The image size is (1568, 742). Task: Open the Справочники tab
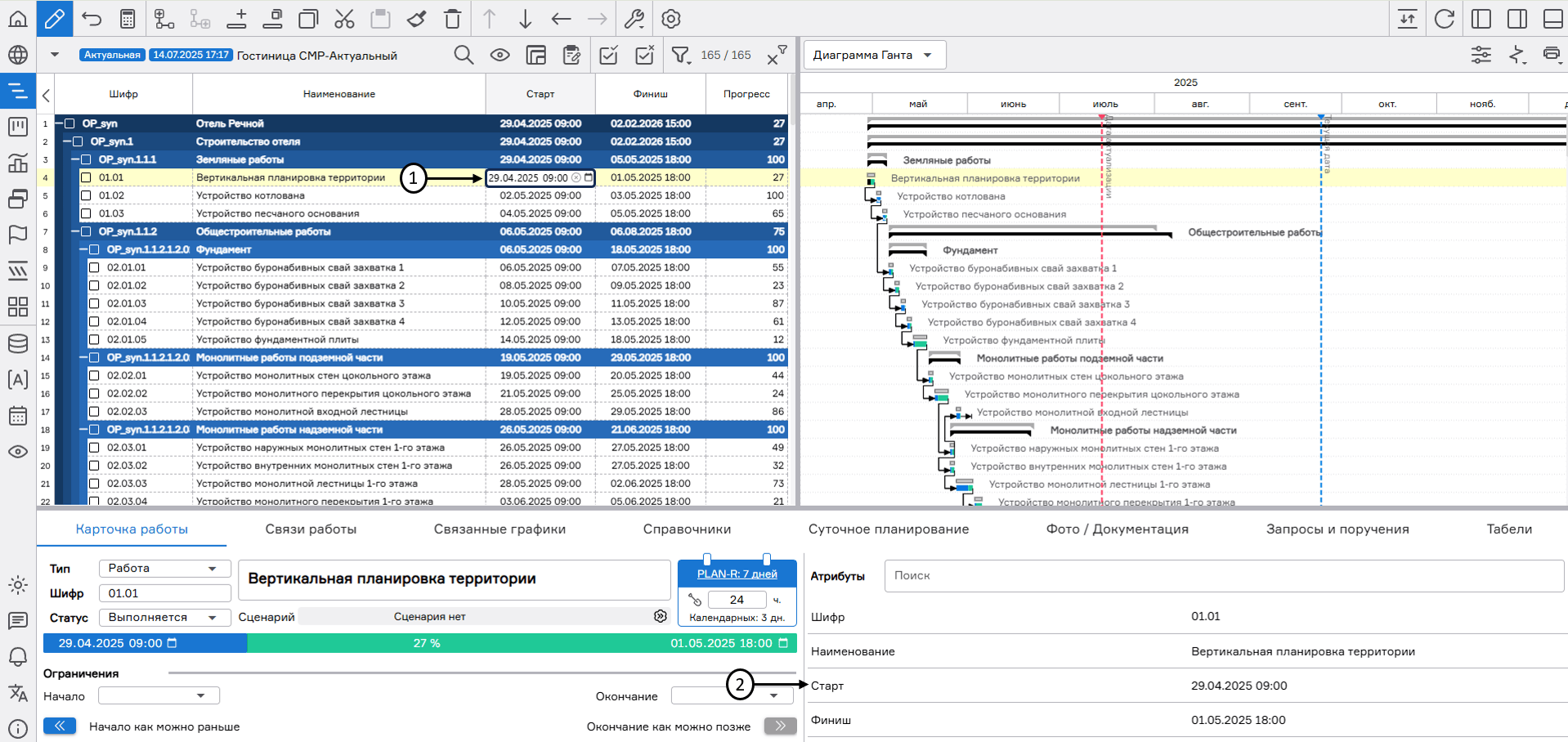coord(687,529)
